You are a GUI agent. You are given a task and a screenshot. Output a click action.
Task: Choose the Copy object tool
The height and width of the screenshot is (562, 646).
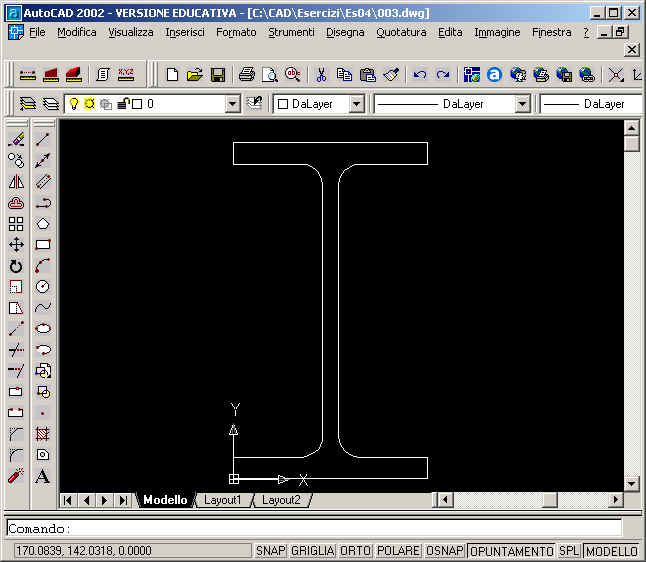tap(16, 160)
